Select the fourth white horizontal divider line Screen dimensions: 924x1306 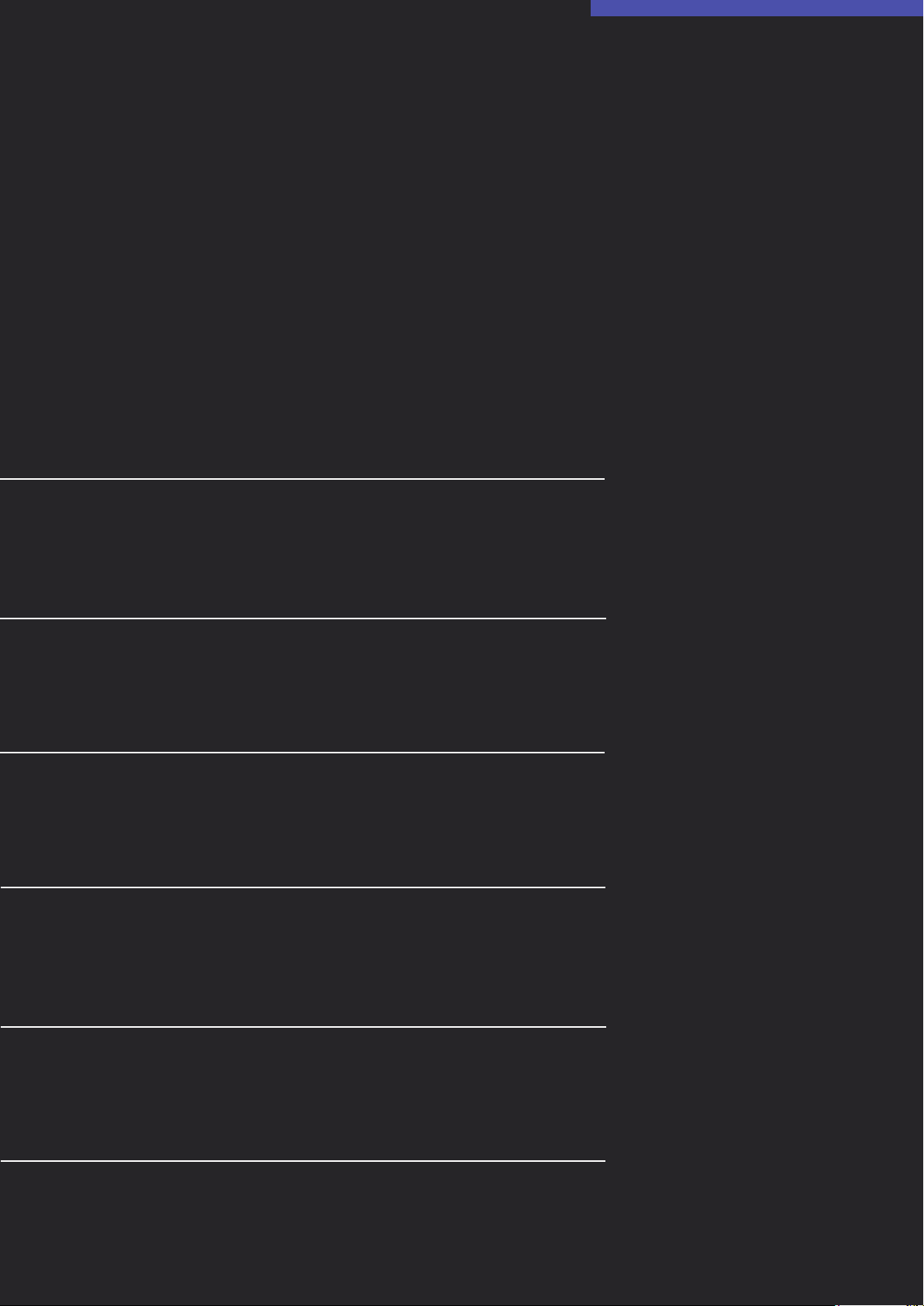click(302, 887)
